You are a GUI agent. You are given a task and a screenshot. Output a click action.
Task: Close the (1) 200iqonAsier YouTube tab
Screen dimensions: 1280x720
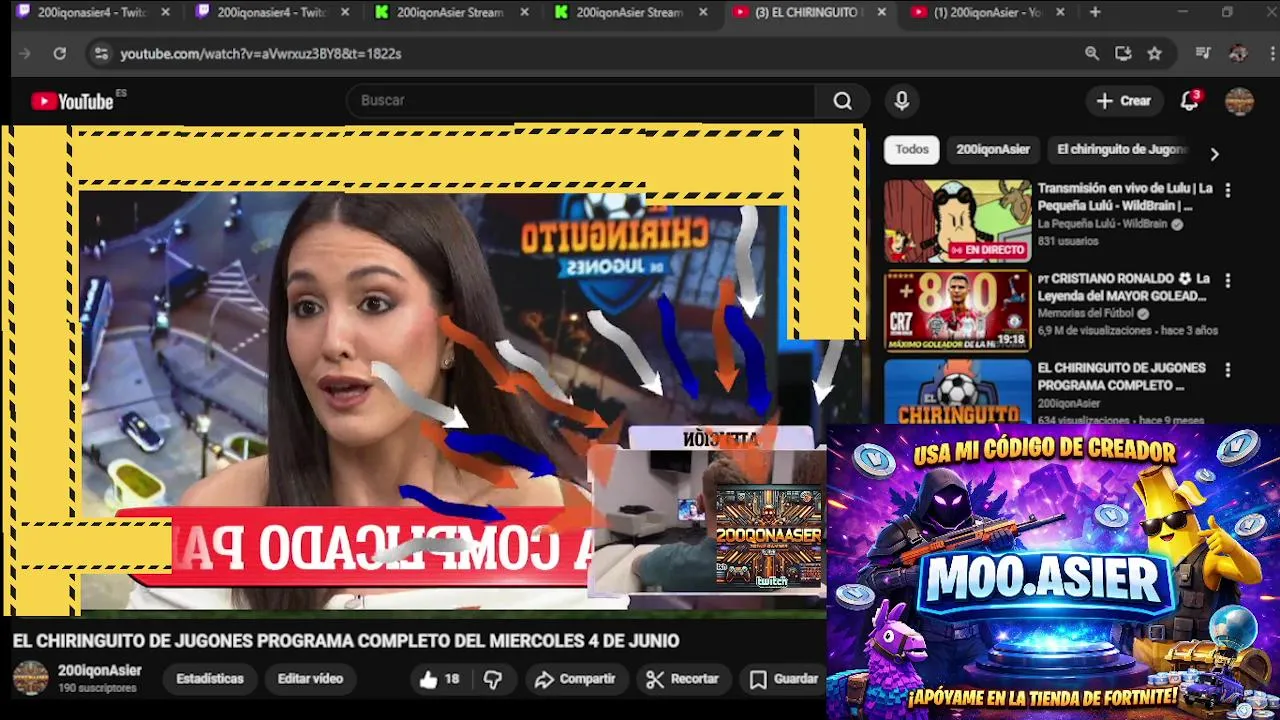(x=1060, y=12)
